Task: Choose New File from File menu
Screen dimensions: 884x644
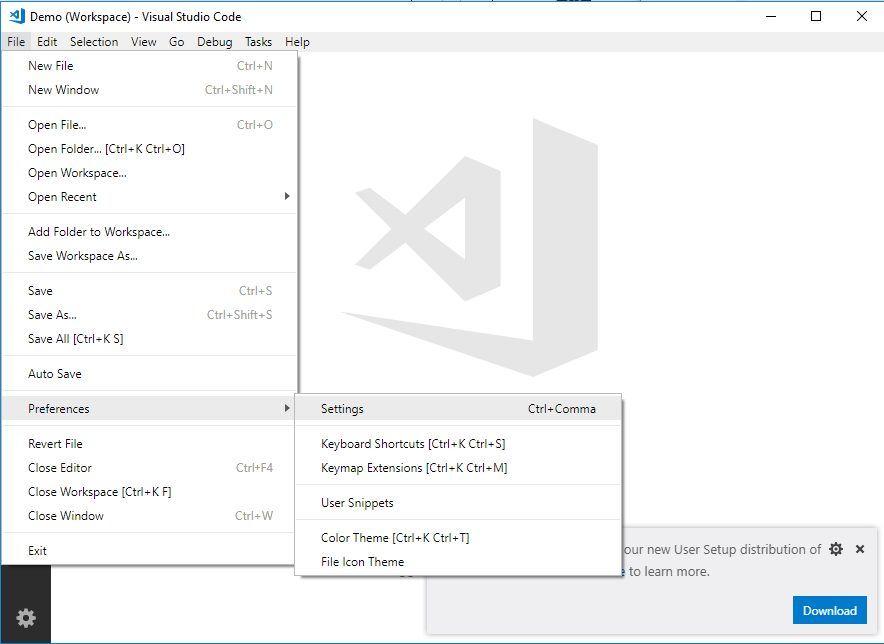Action: (x=150, y=66)
